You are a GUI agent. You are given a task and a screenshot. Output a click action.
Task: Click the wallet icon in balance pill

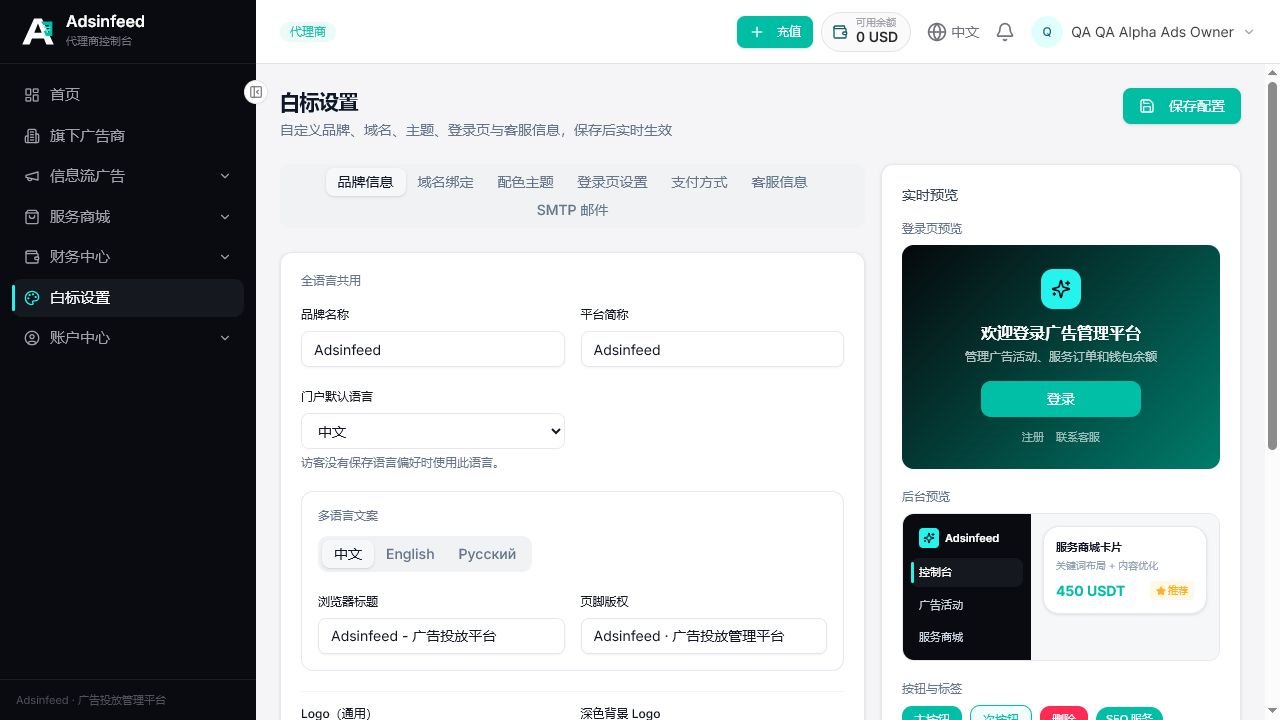(x=841, y=32)
